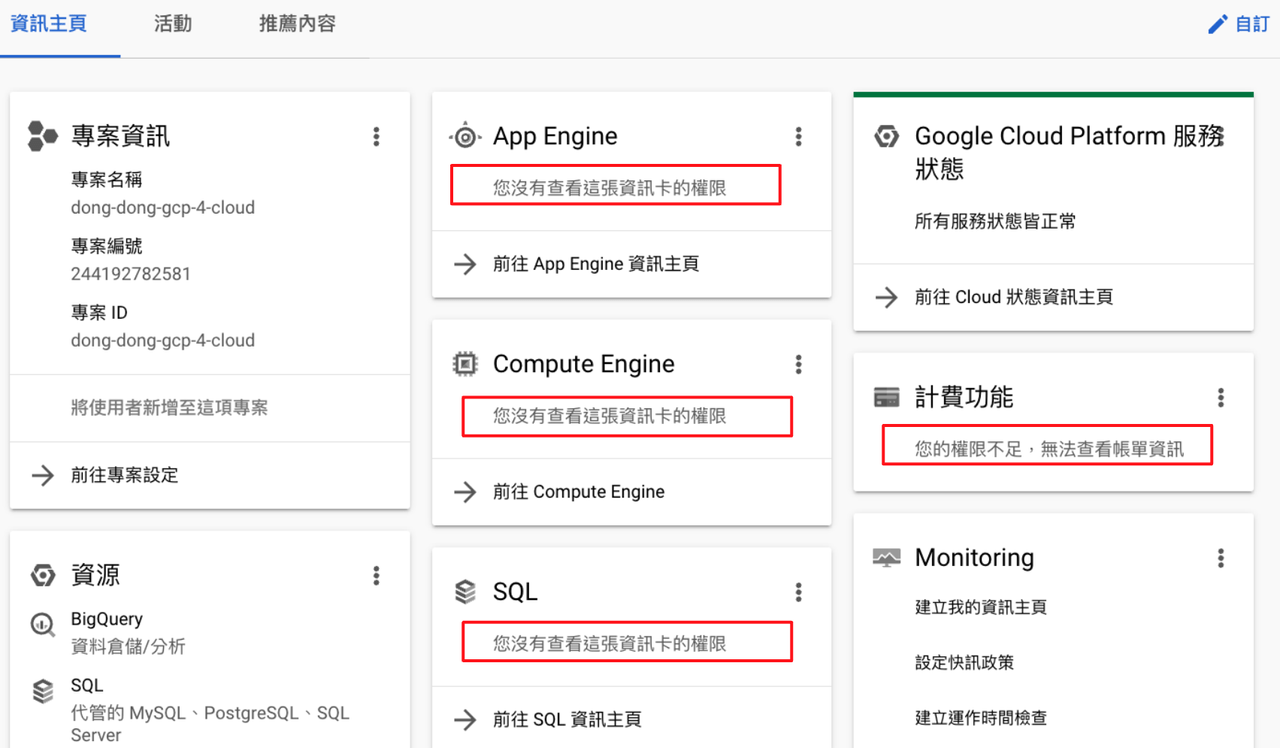Open the App Engine card options menu
Image resolution: width=1280 pixels, height=748 pixels.
coord(798,136)
